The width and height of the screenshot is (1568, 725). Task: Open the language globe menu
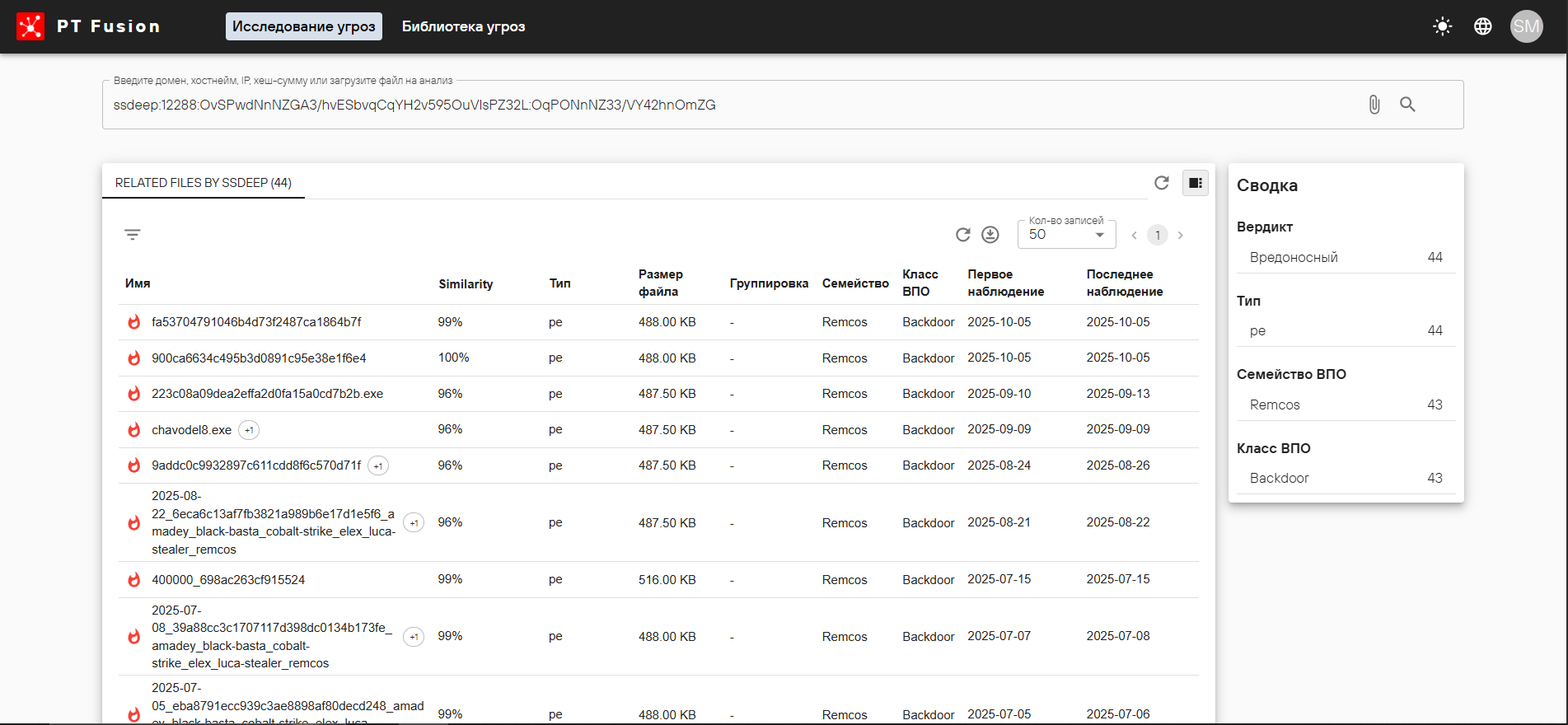(x=1482, y=26)
